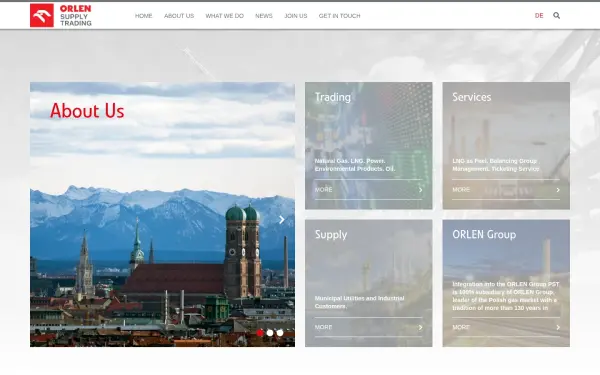This screenshot has height=375, width=600.
Task: Click the About Us slide heading
Action: pos(87,111)
